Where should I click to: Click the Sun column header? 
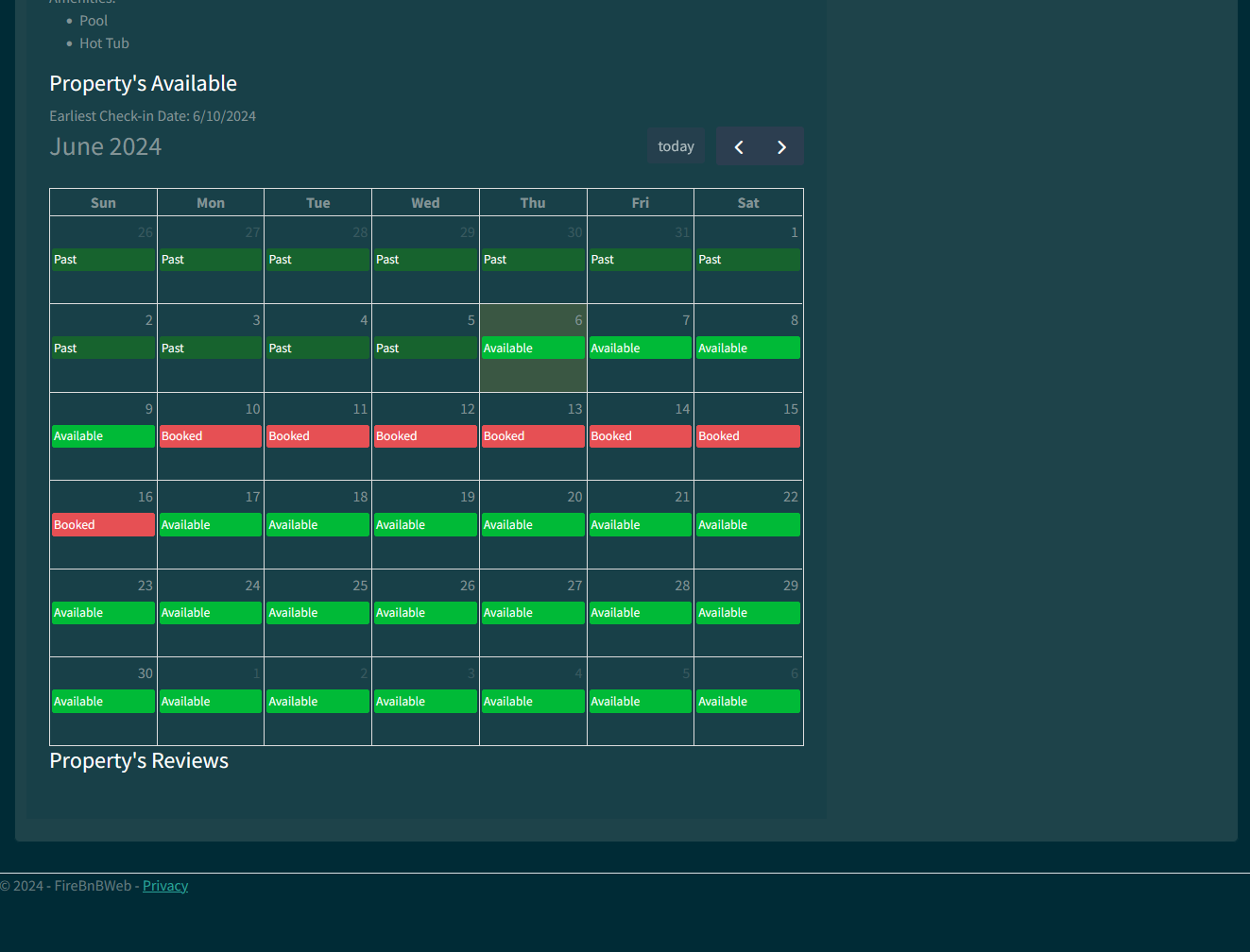(103, 203)
